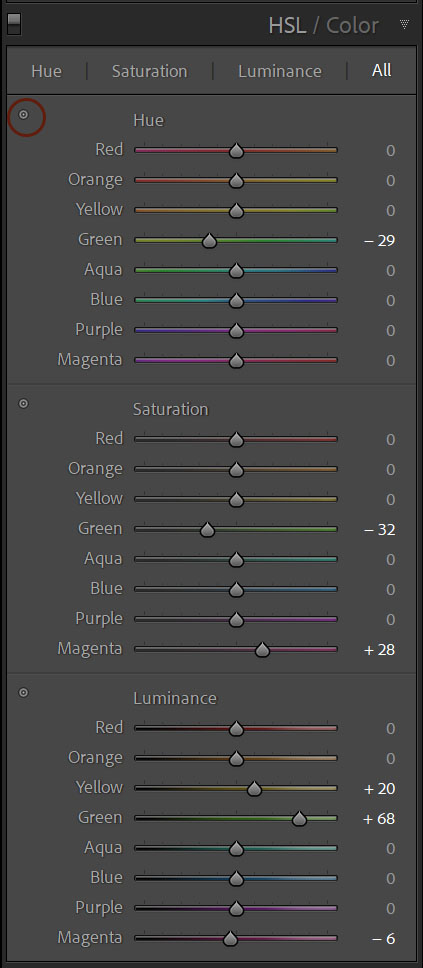Open the Luminance tab
Viewport: 423px width, 968px height.
point(280,71)
